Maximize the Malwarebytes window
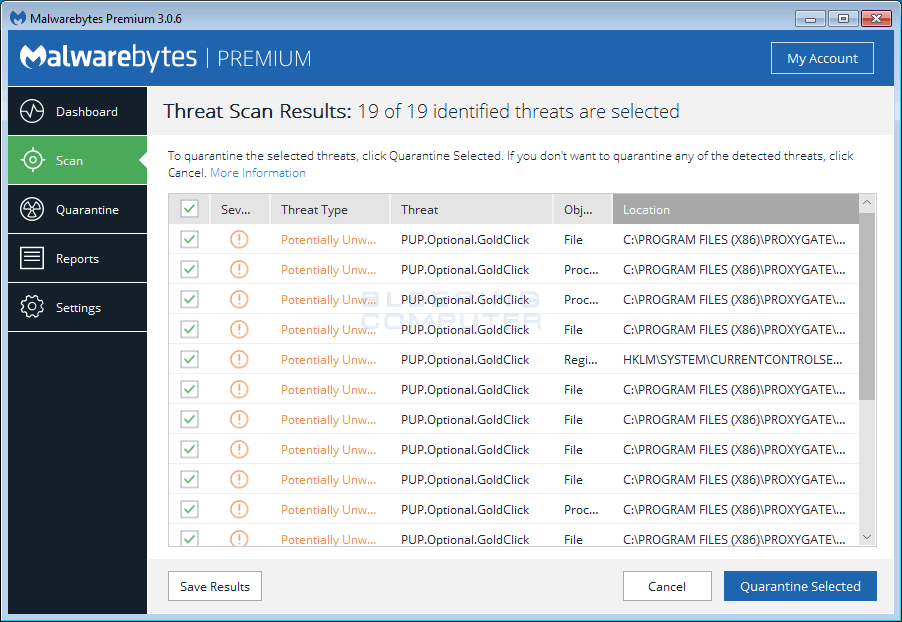Screen dimensions: 902x622 (x=843, y=19)
